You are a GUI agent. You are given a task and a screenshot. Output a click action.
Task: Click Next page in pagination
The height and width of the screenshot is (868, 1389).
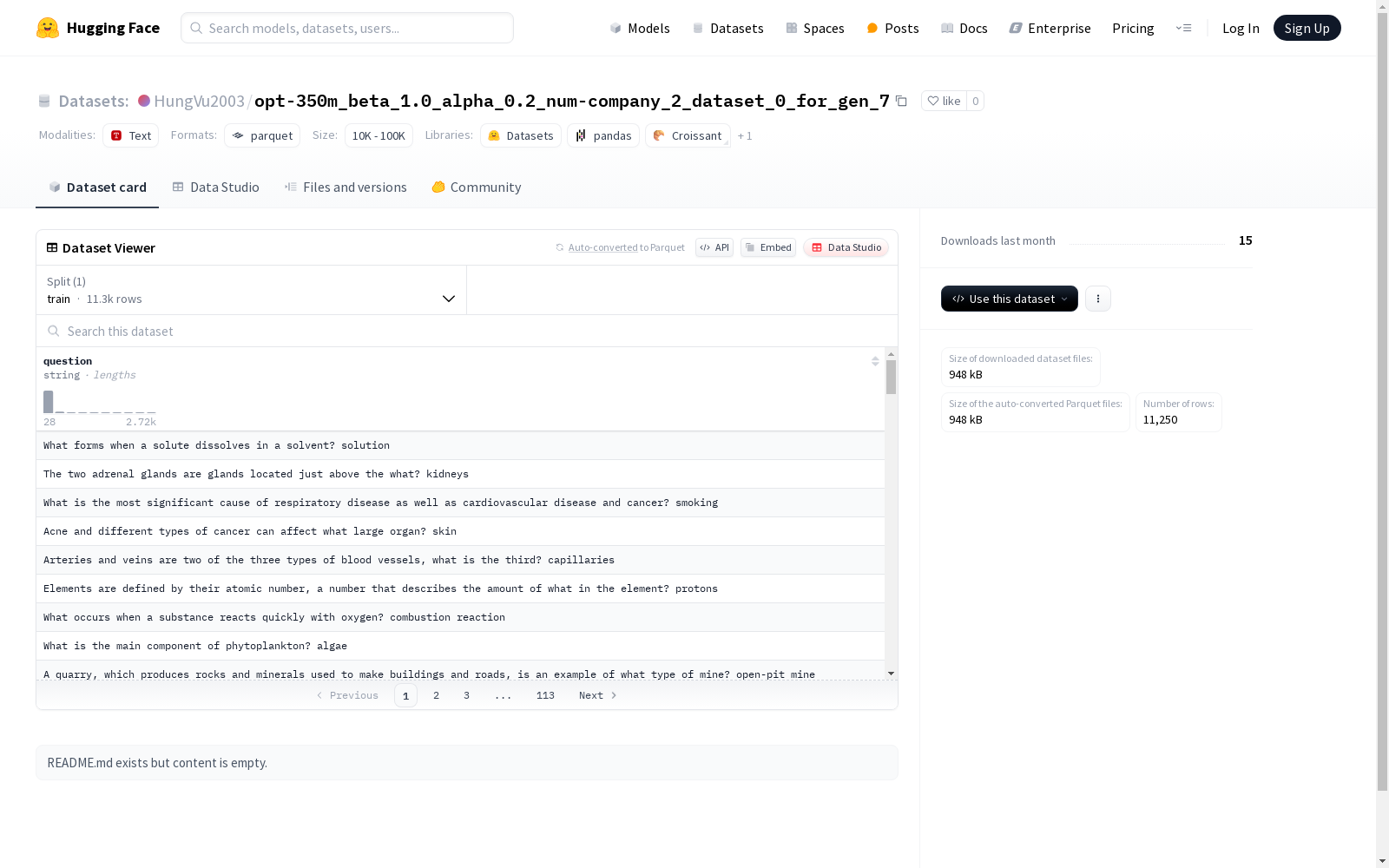point(598,695)
